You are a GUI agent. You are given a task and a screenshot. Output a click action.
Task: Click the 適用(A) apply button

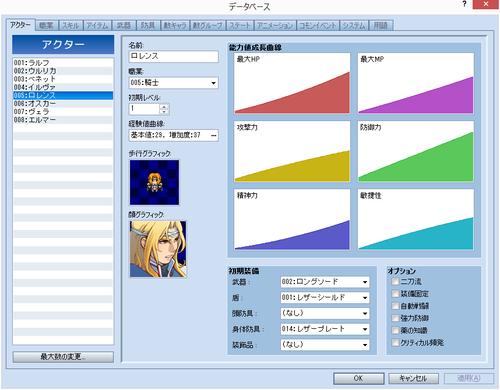pyautogui.click(x=468, y=378)
